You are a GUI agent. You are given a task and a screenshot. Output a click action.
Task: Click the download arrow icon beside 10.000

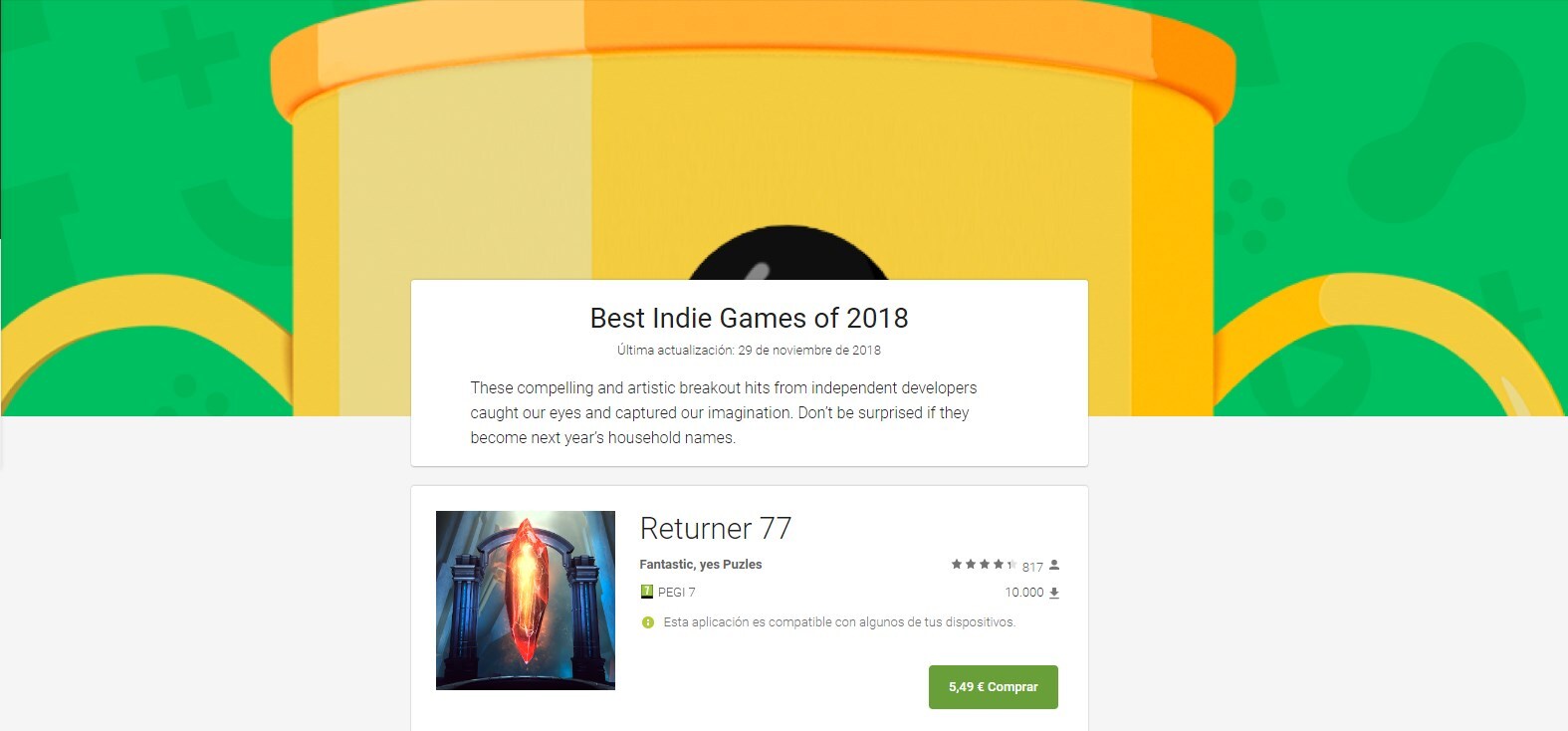(1054, 593)
